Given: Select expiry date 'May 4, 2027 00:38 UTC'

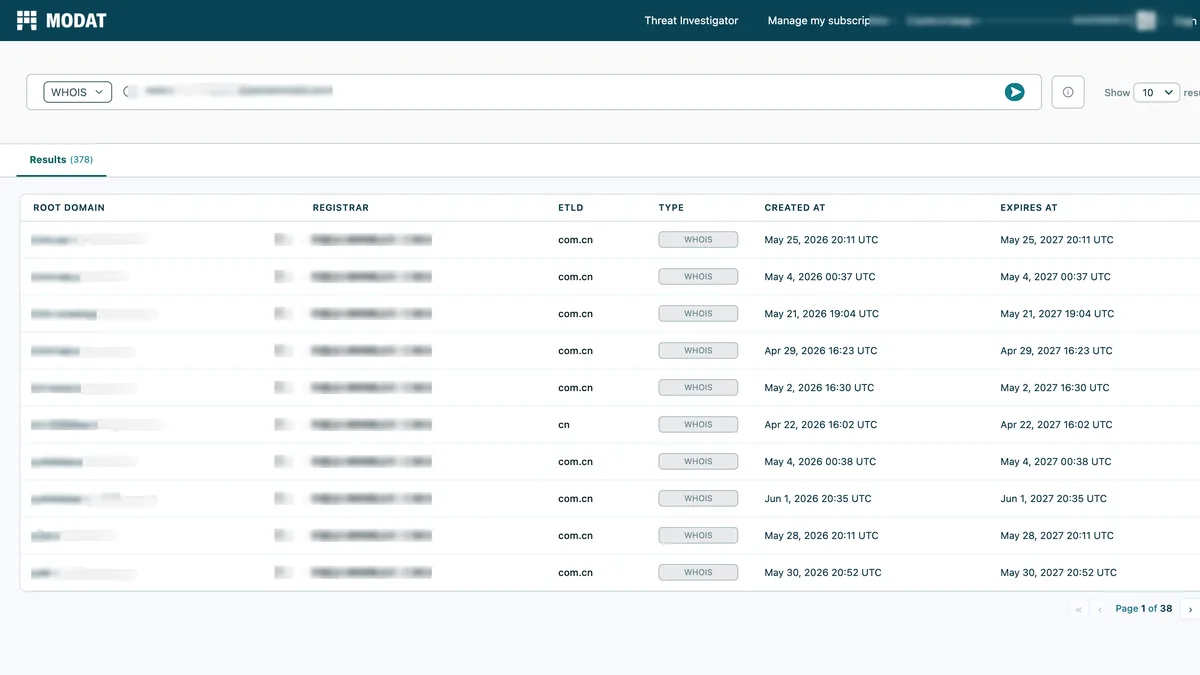Looking at the screenshot, I should (x=1056, y=462).
